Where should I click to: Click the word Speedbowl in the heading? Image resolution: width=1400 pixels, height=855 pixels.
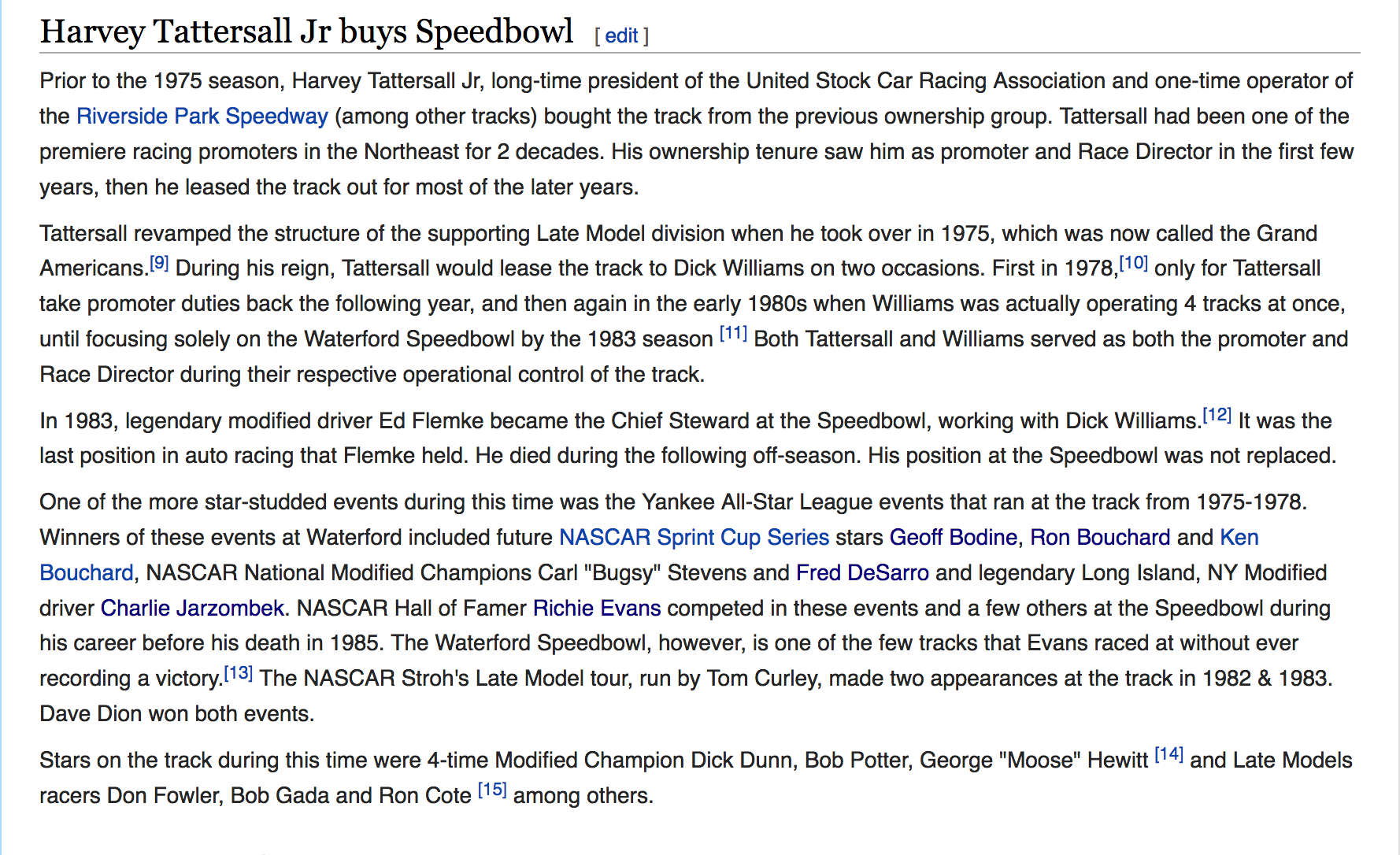(x=494, y=31)
